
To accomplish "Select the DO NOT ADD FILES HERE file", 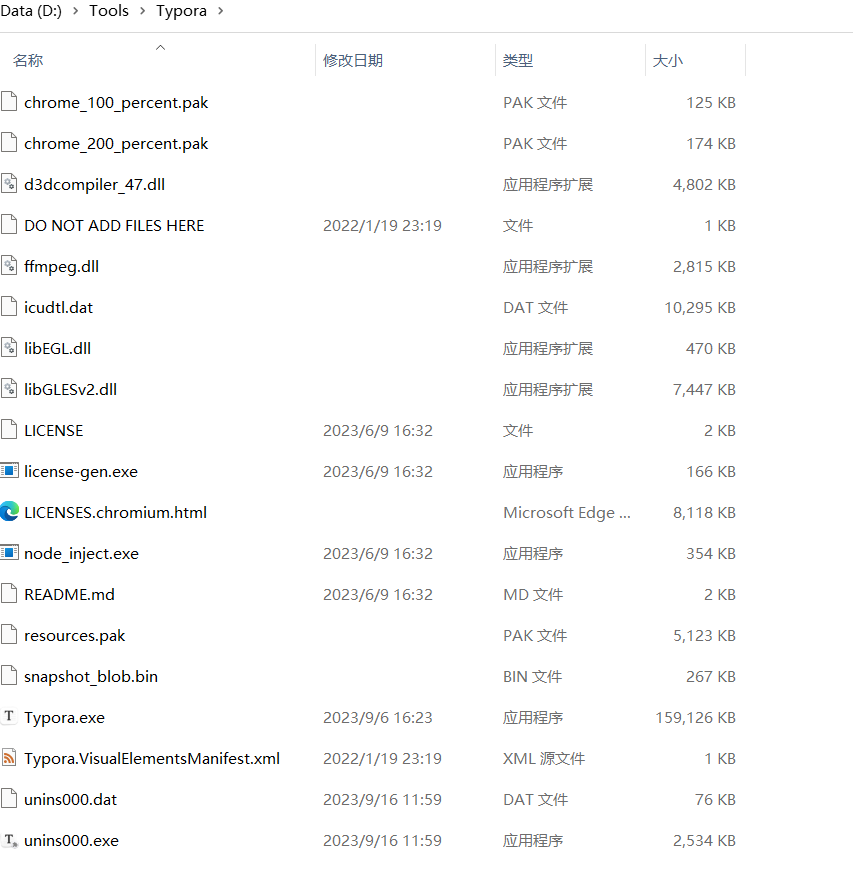I will 114,225.
